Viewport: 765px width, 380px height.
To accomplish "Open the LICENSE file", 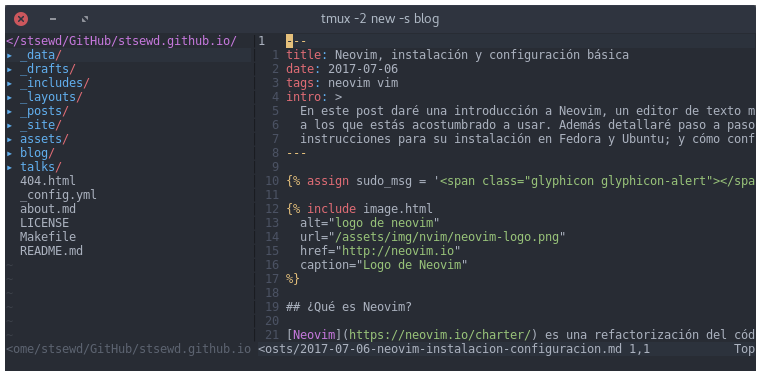I will click(x=44, y=223).
